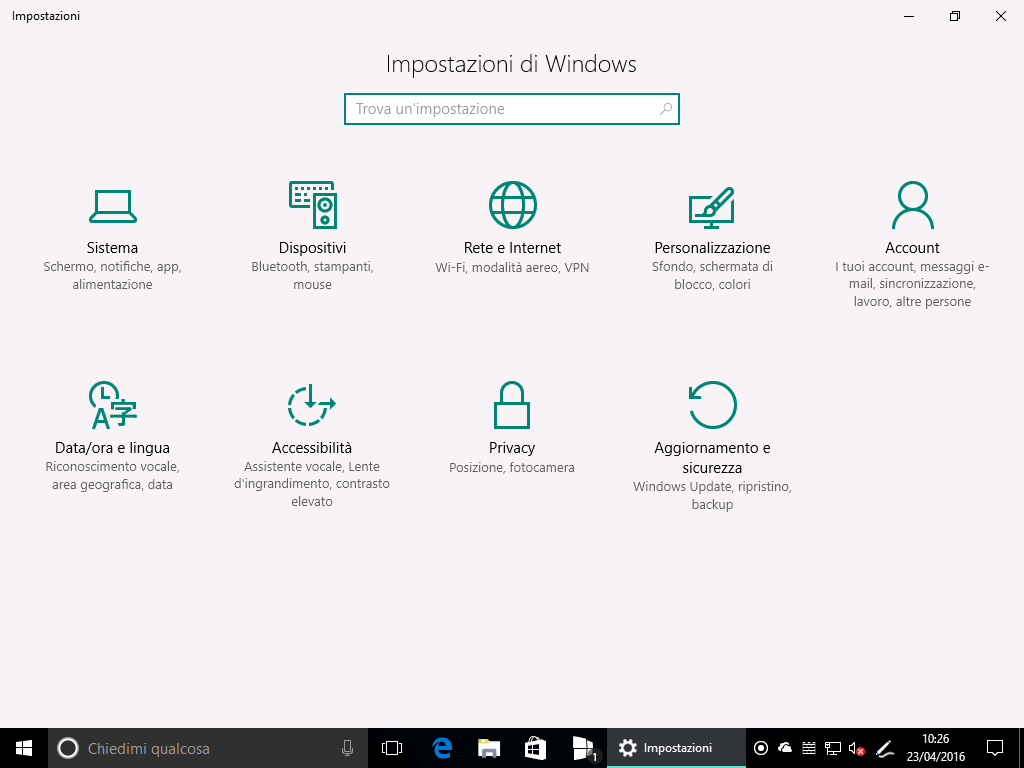This screenshot has height=768, width=1024.
Task: Open Rete e Internet globe icon
Action: [513, 205]
